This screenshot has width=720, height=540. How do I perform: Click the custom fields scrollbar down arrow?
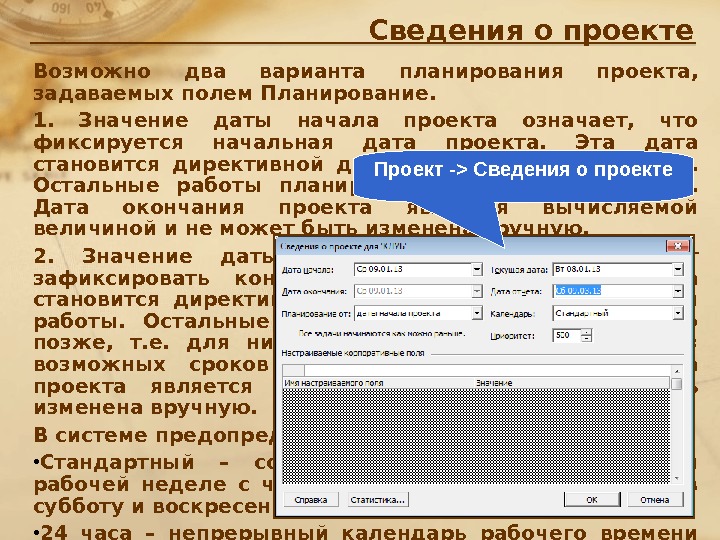tap(676, 478)
